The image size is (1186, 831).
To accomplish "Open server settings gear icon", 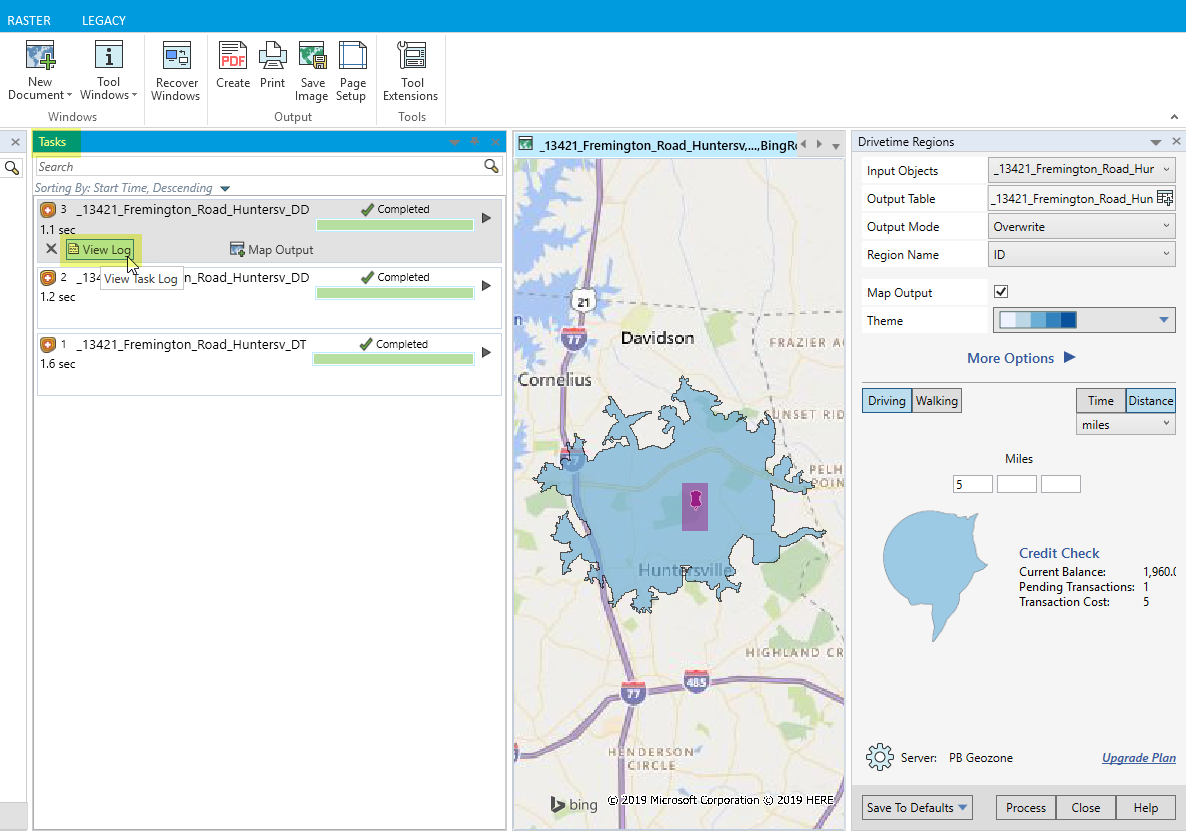I will pyautogui.click(x=880, y=757).
